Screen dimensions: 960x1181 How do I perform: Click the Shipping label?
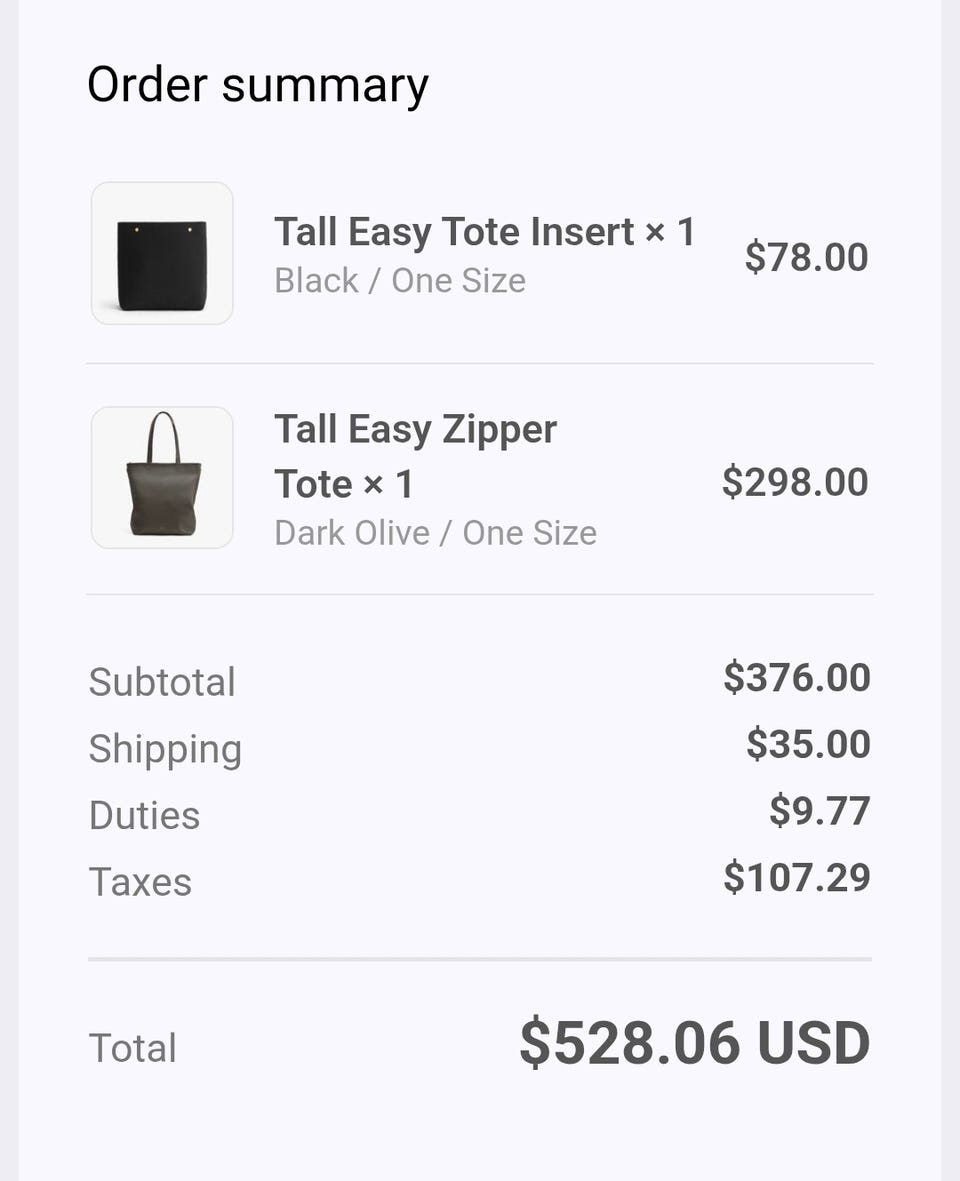pos(165,749)
